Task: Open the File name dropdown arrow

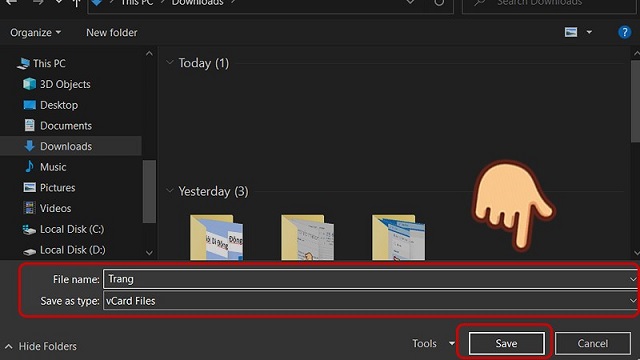Action: point(633,279)
